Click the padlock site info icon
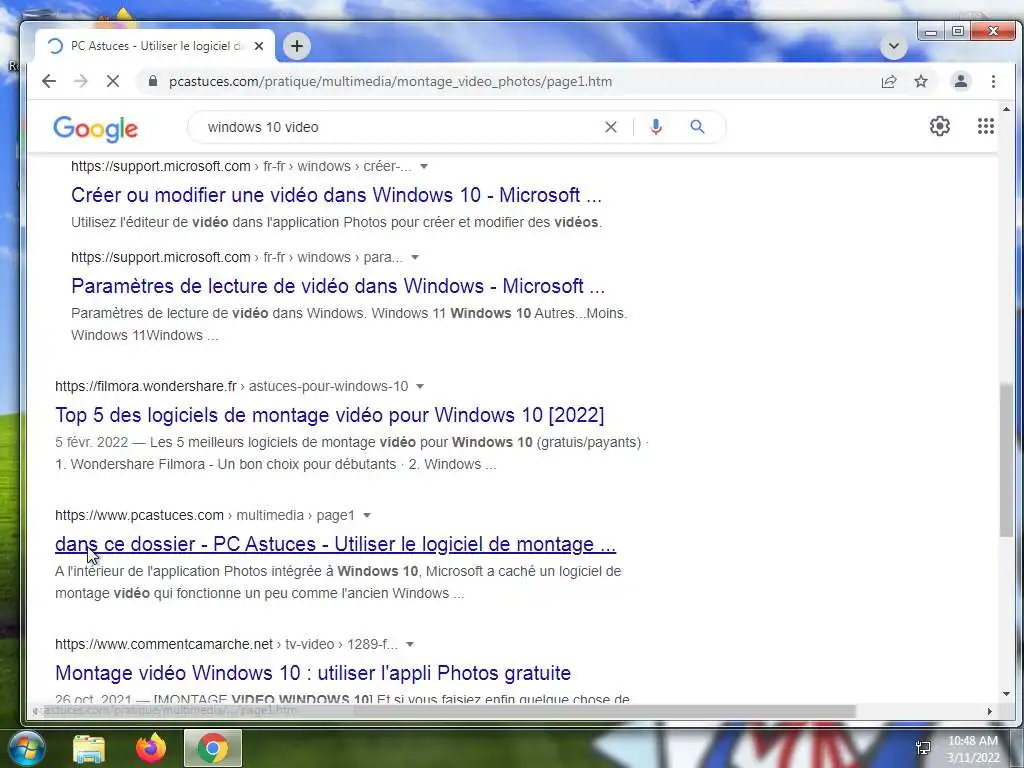The width and height of the screenshot is (1024, 768). click(153, 81)
